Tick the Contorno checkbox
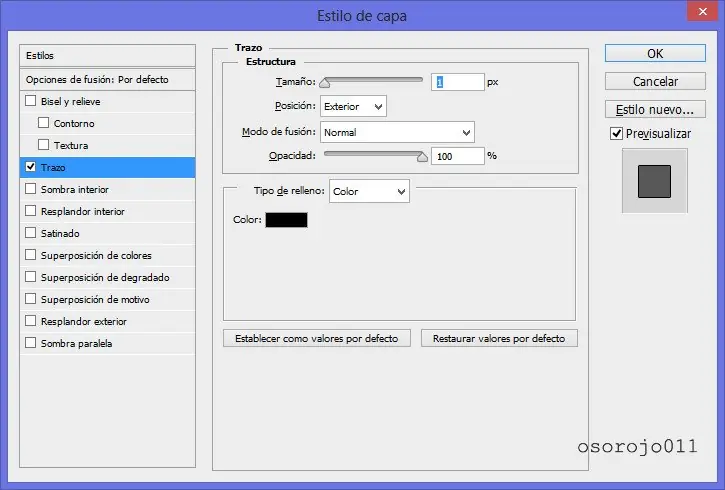Viewport: 725px width, 490px height. [43, 122]
